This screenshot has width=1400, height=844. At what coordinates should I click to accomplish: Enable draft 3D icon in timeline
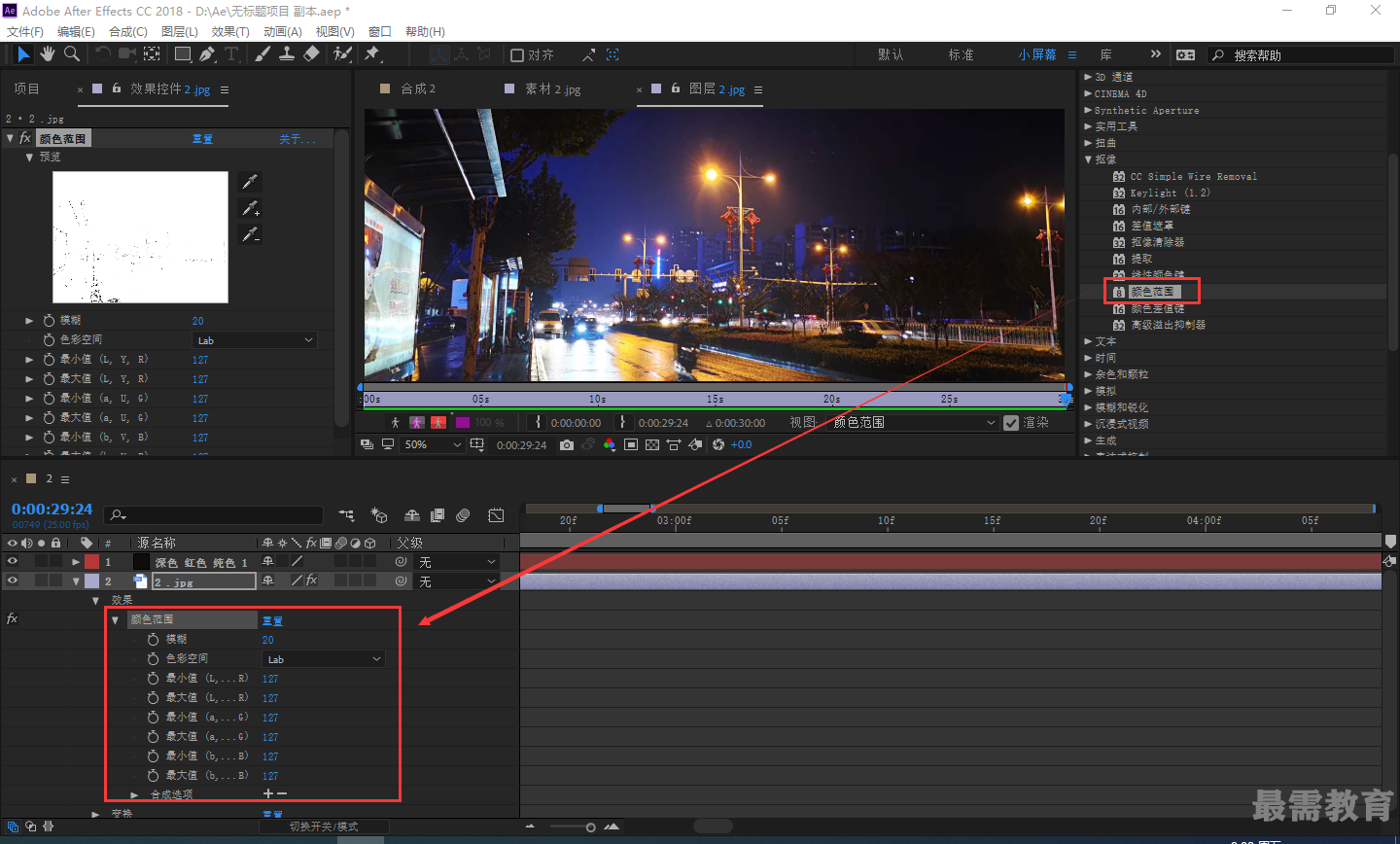coord(379,515)
